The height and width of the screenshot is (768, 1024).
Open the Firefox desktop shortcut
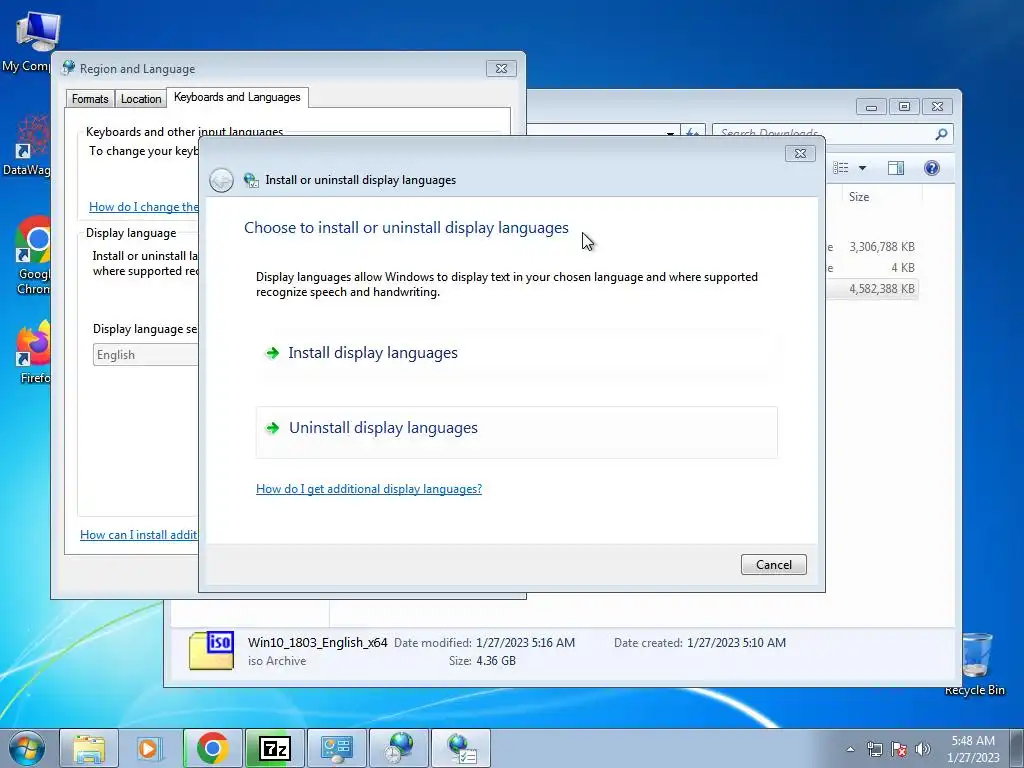[33, 353]
